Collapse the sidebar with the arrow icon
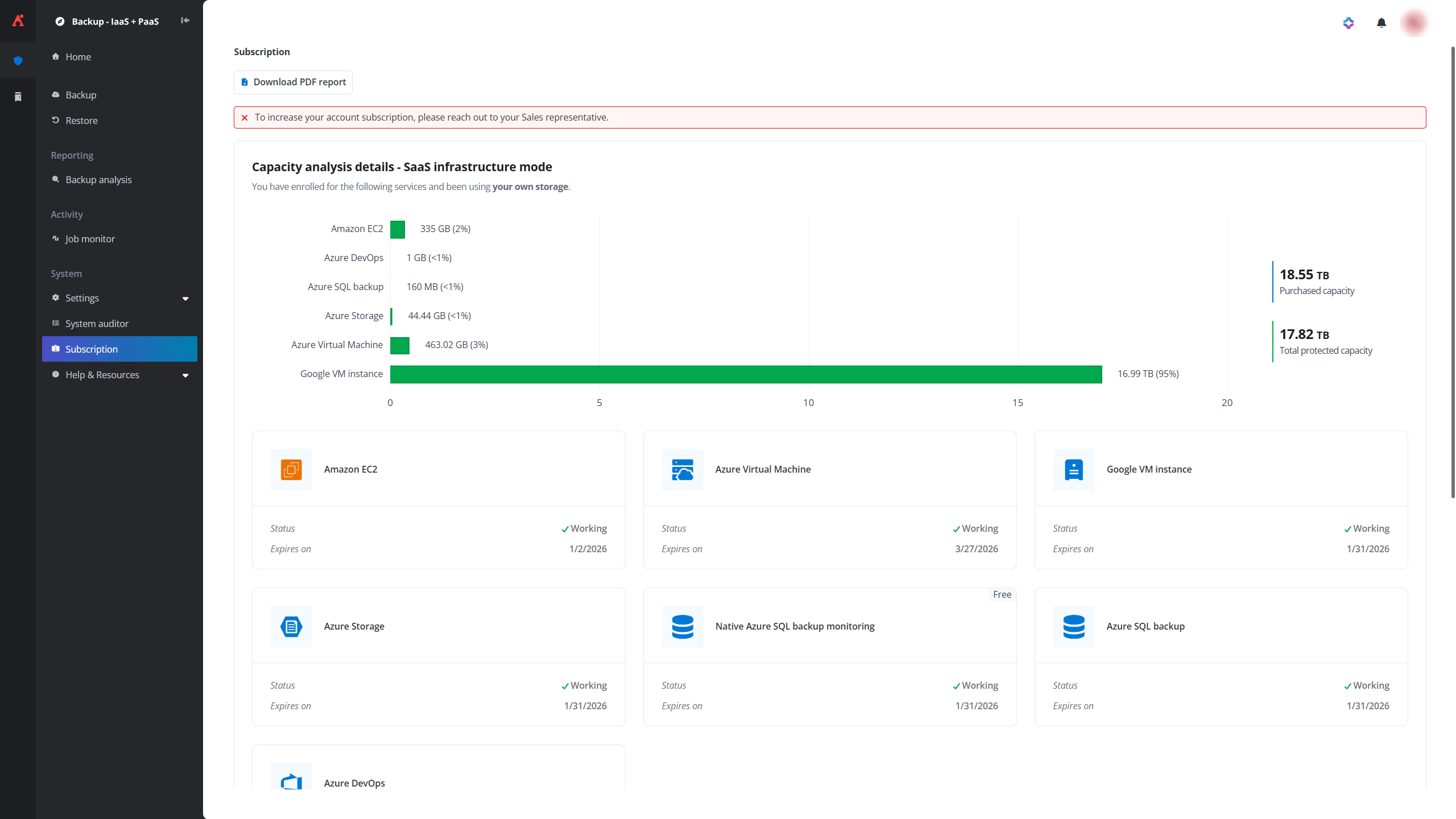Viewport: 1456px width, 819px height. (185, 20)
